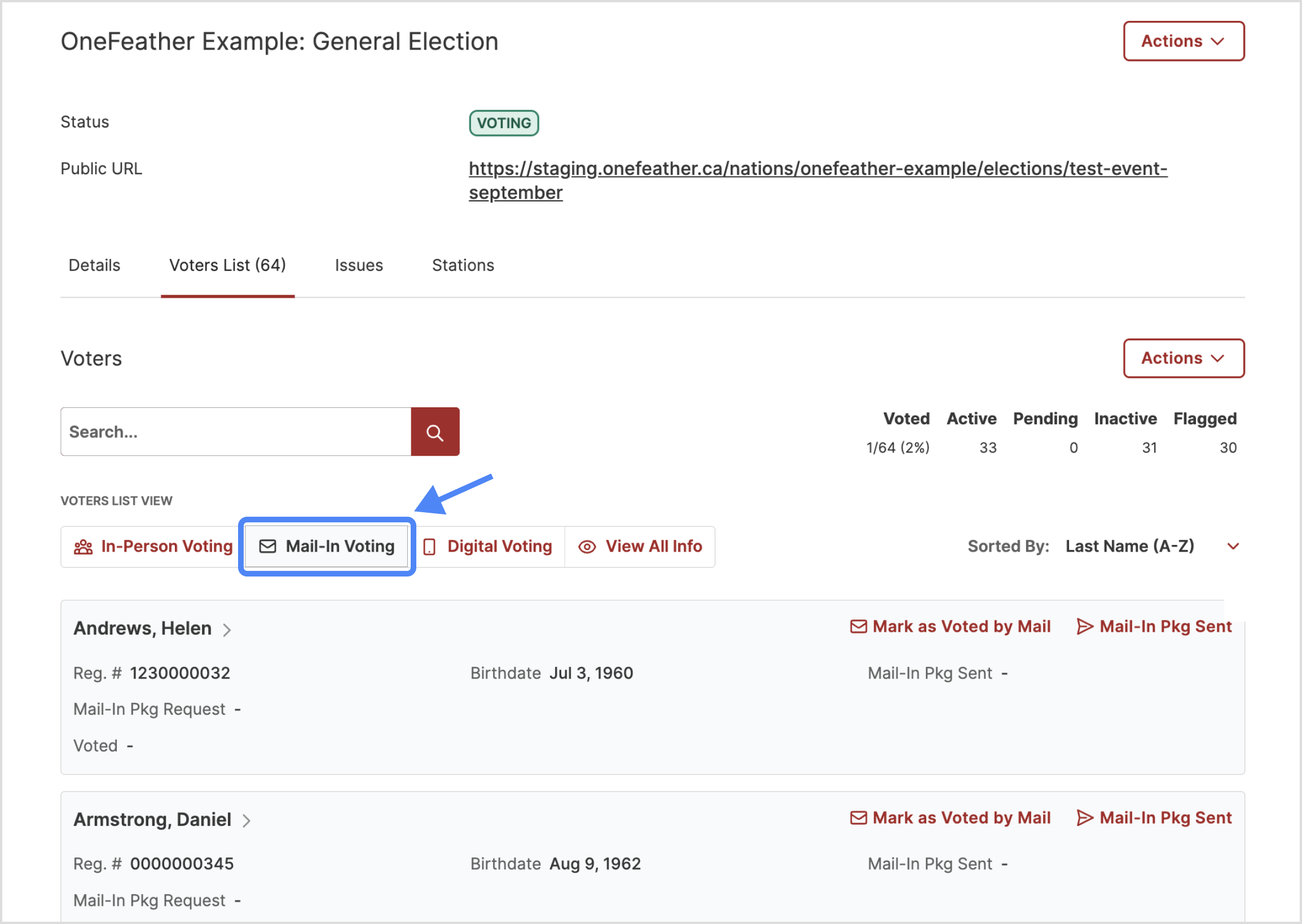Open the top Actions dropdown beside election title
This screenshot has width=1302, height=924.
pos(1184,41)
